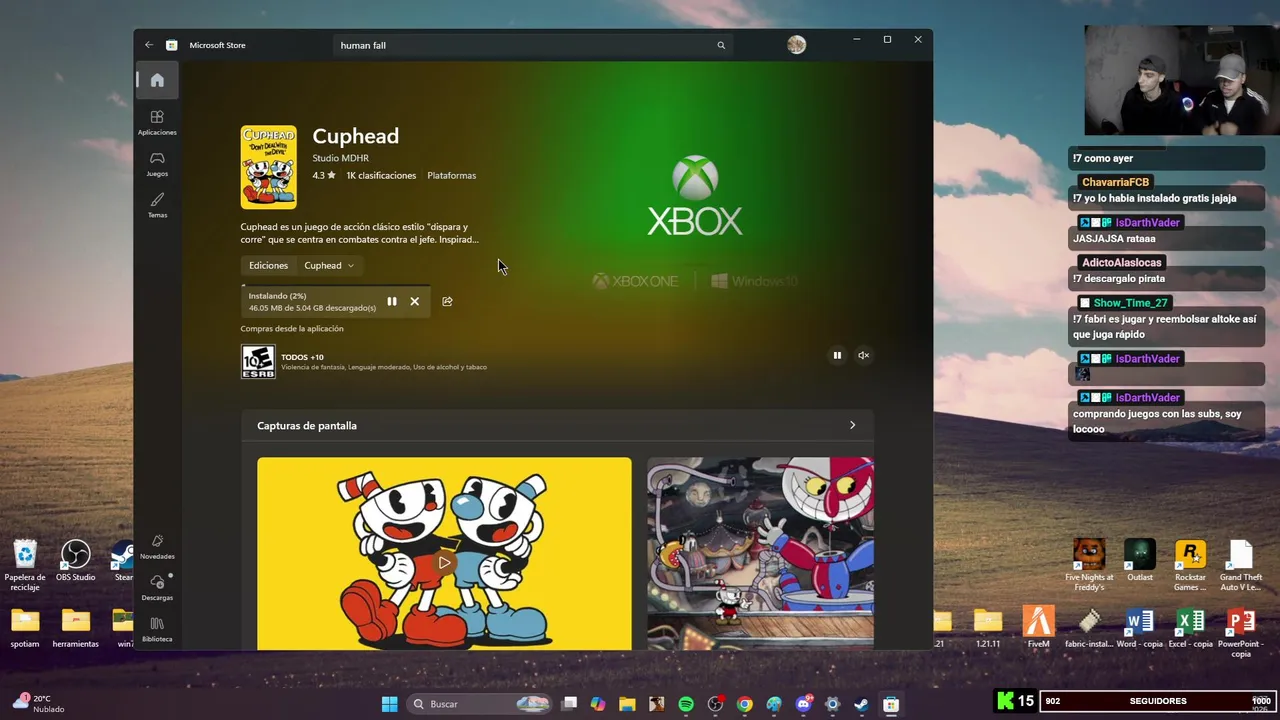Open Settings gear on the taskbar
This screenshot has height=720, width=1280.
[x=832, y=704]
